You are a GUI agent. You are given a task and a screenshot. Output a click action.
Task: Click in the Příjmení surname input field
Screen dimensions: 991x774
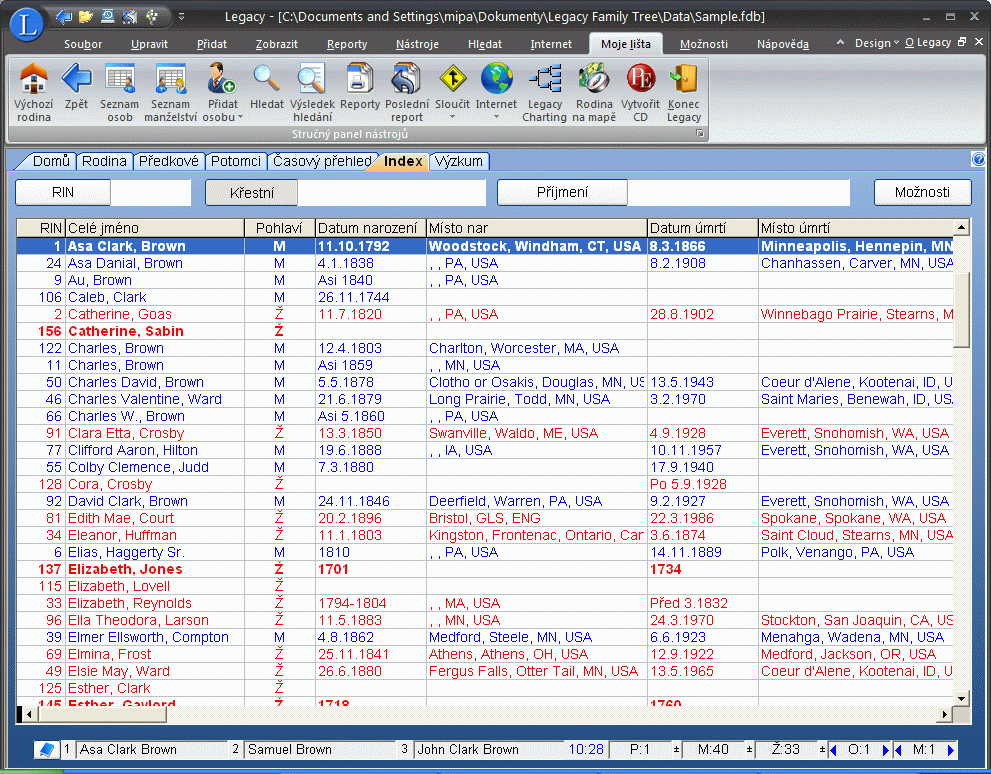pyautogui.click(x=739, y=192)
